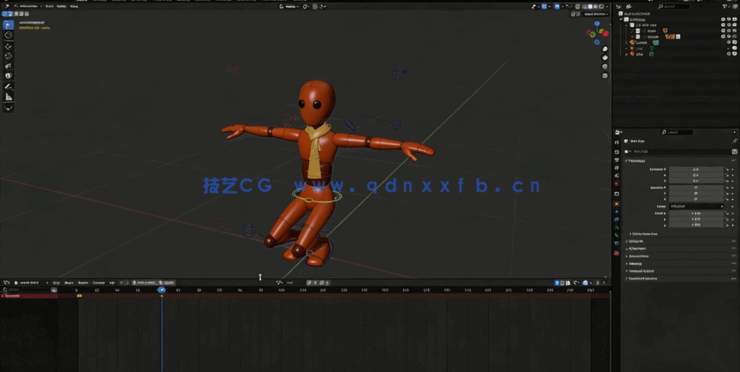The image size is (740, 372).
Task: Select the Move tool
Action: [8, 46]
